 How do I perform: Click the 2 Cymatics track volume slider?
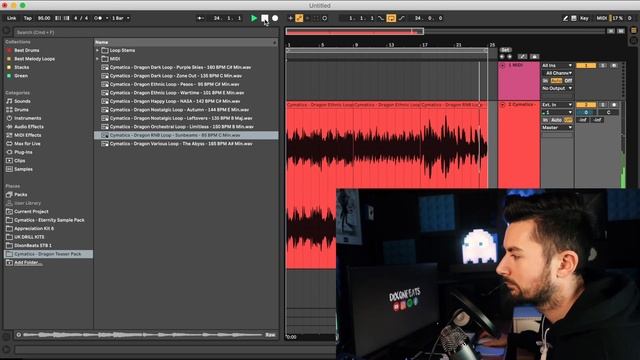(586, 112)
